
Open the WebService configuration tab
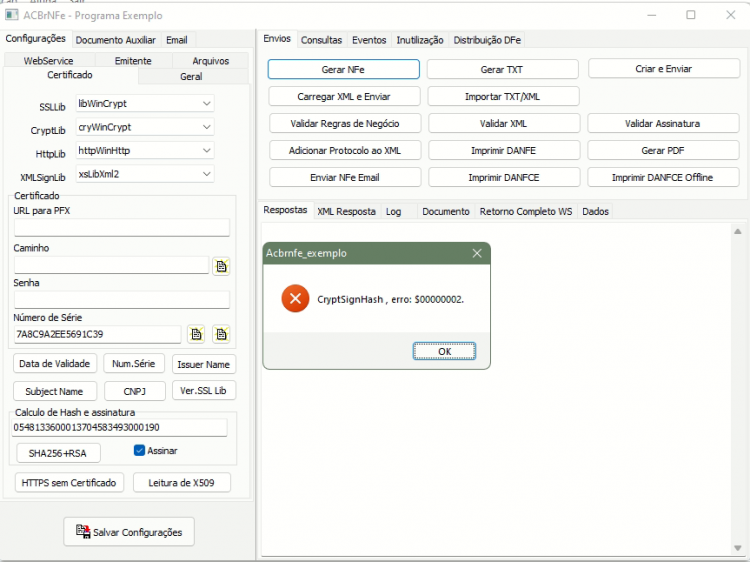(48, 61)
